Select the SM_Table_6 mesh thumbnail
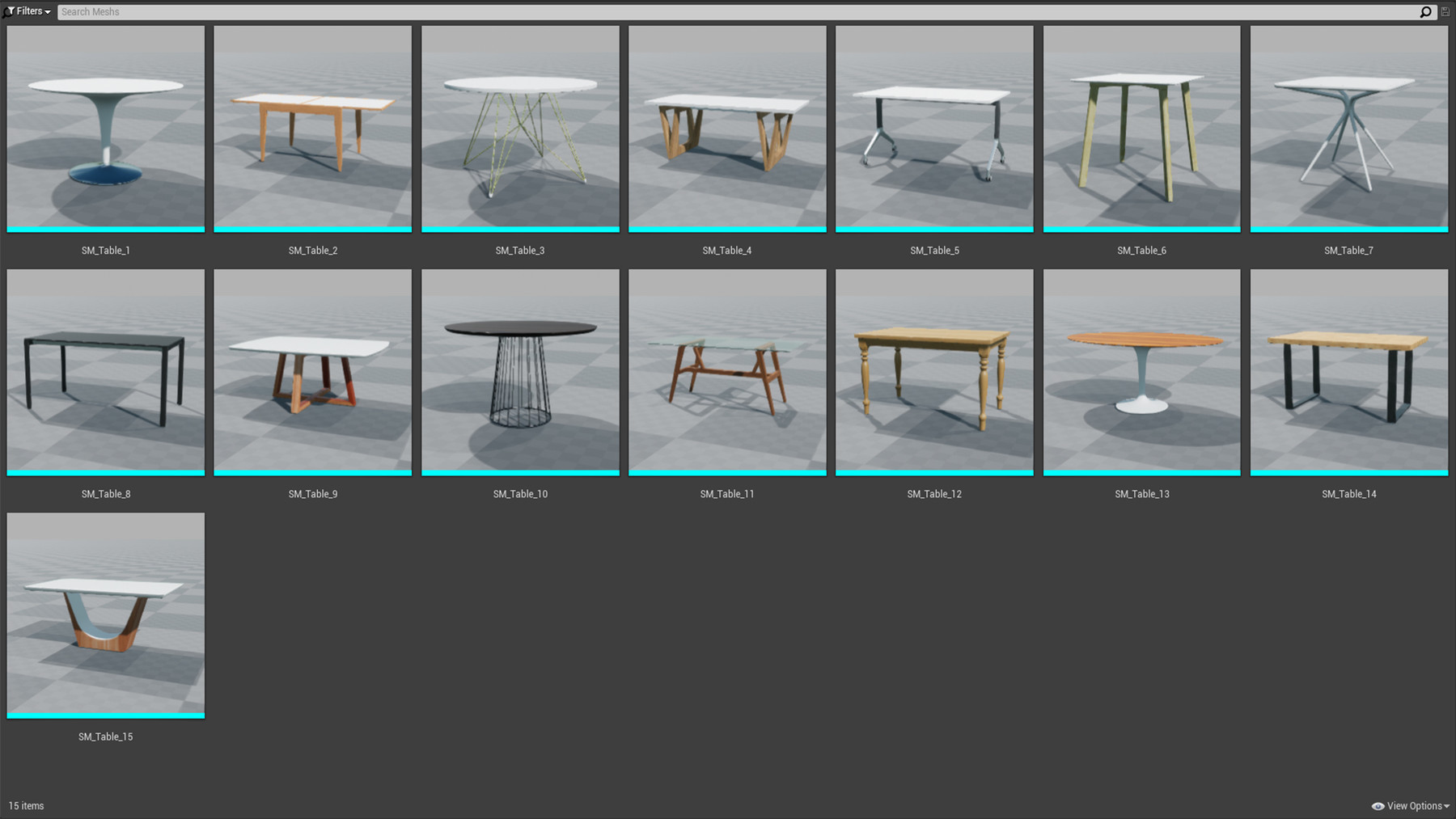 point(1141,129)
